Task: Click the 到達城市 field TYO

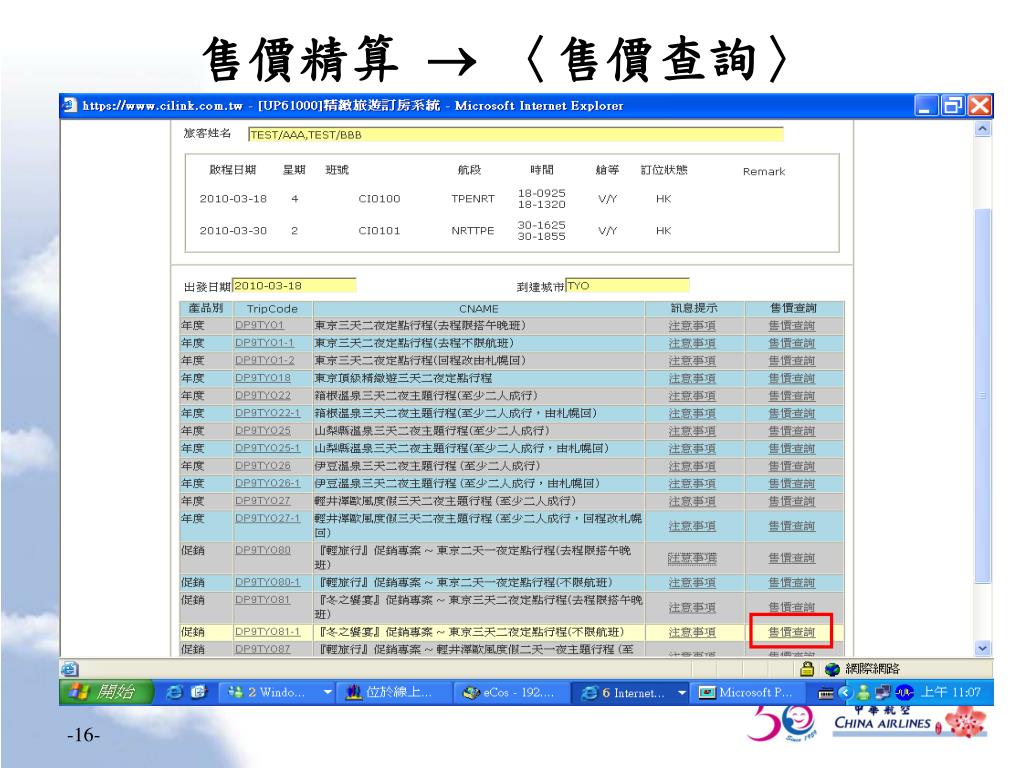Action: click(x=627, y=285)
